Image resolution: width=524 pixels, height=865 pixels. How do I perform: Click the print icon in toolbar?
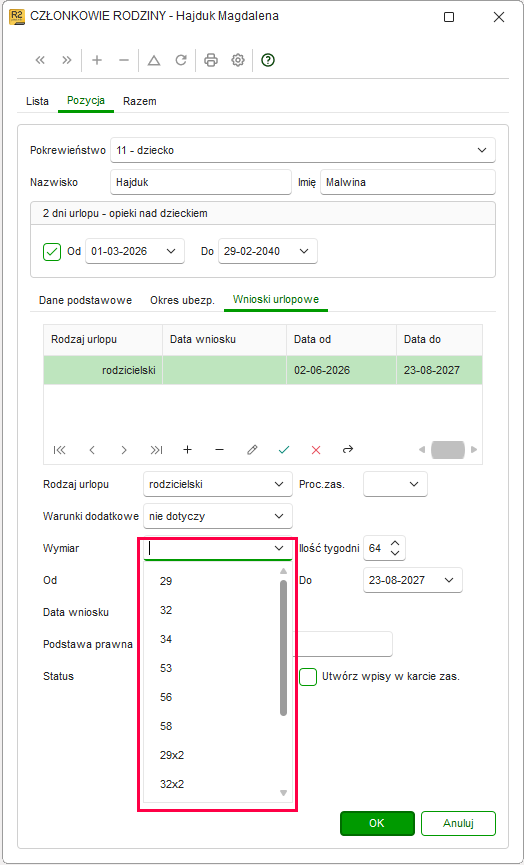click(211, 60)
